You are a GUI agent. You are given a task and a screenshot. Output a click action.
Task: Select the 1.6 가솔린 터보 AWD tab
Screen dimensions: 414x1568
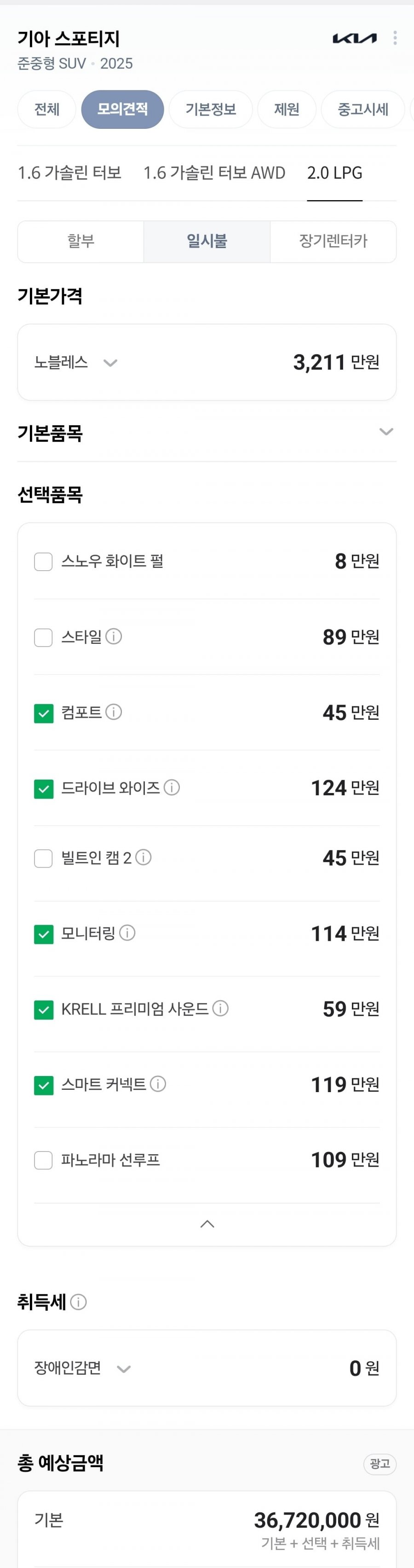click(214, 173)
